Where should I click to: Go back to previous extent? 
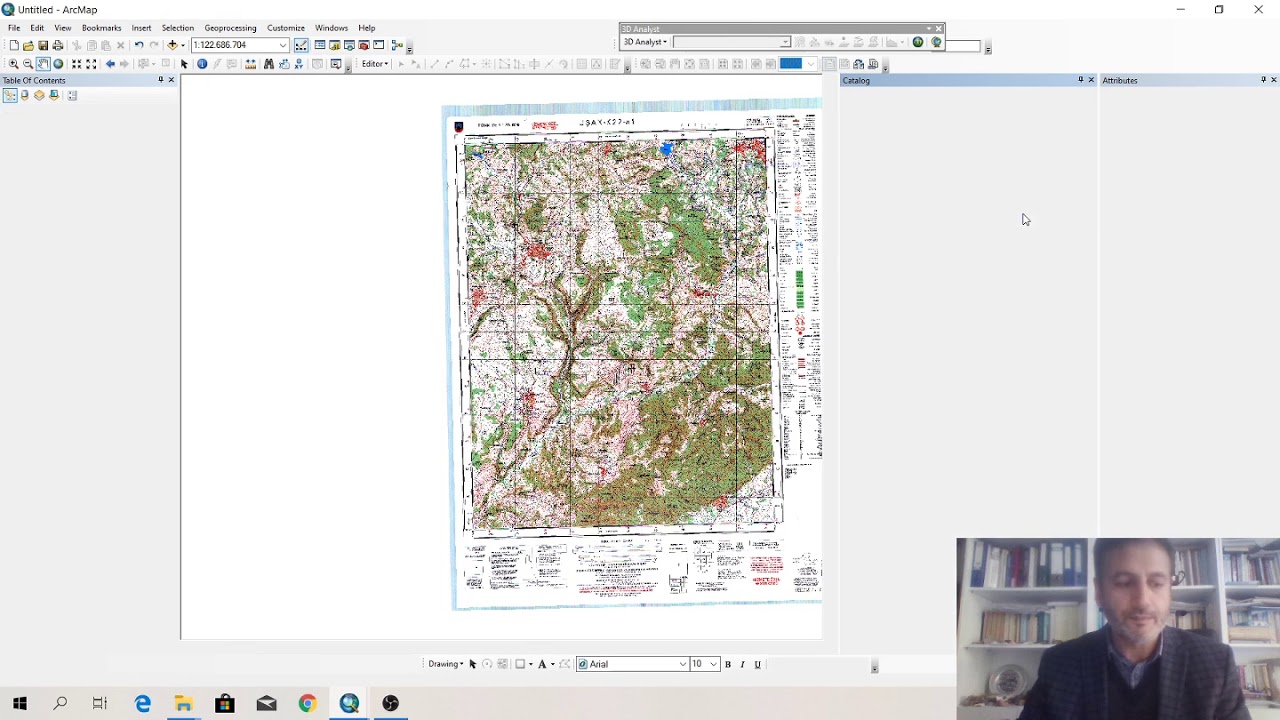110,64
